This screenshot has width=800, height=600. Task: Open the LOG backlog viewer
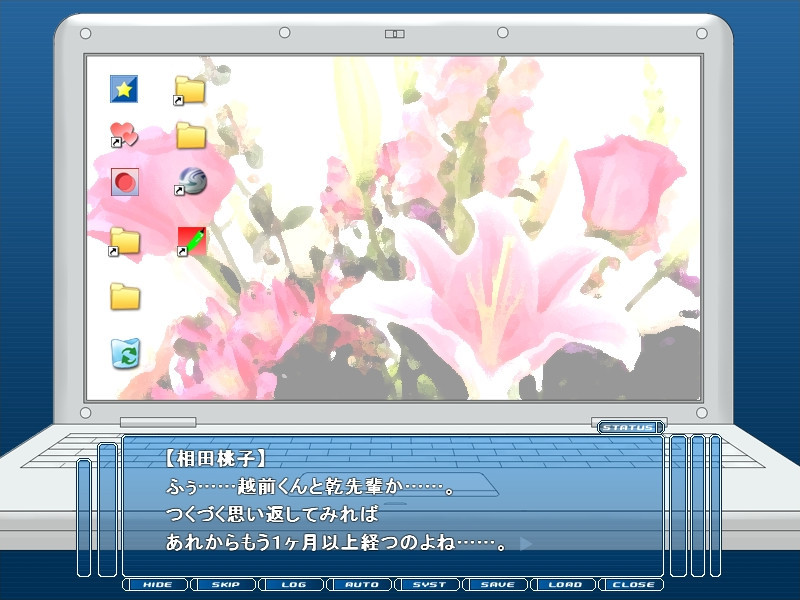point(293,585)
